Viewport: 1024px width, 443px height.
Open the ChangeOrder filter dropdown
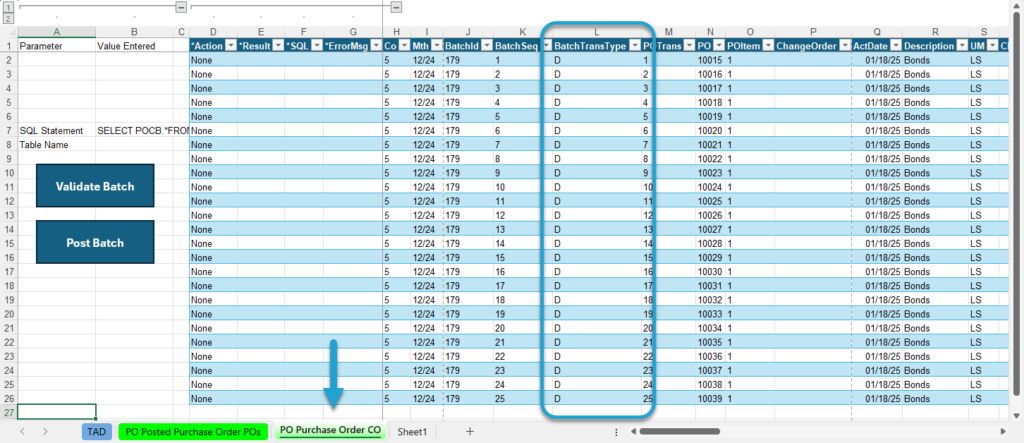pos(844,46)
